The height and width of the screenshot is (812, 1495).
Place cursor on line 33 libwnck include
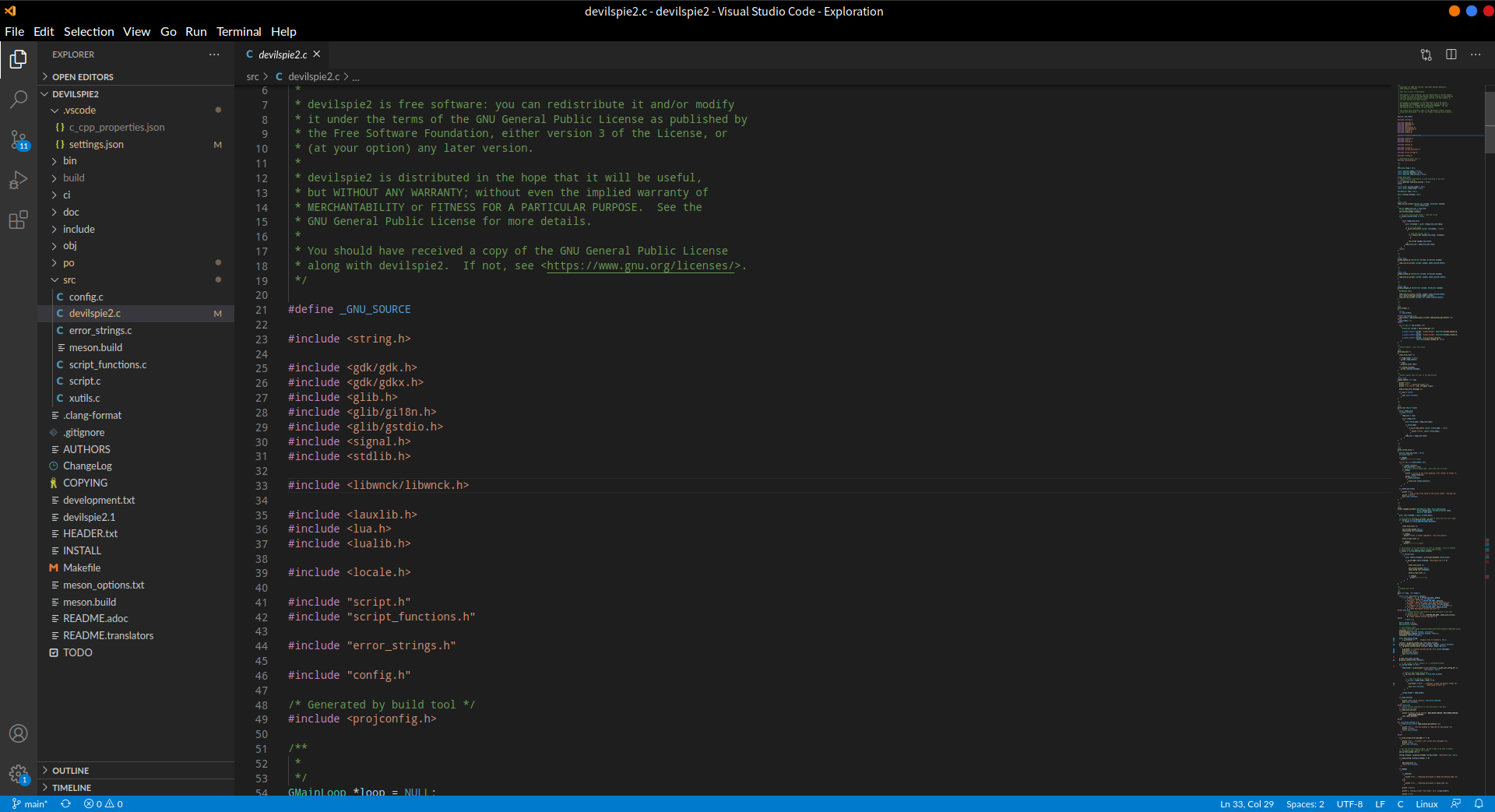click(x=378, y=486)
